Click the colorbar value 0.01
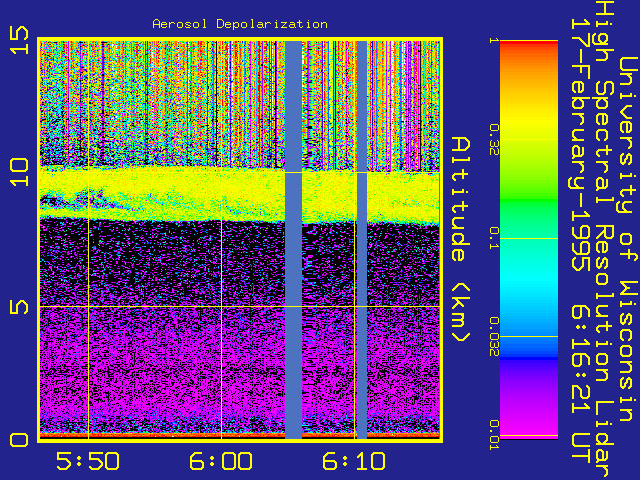Screen dimensions: 640x480 [x=494, y=435]
